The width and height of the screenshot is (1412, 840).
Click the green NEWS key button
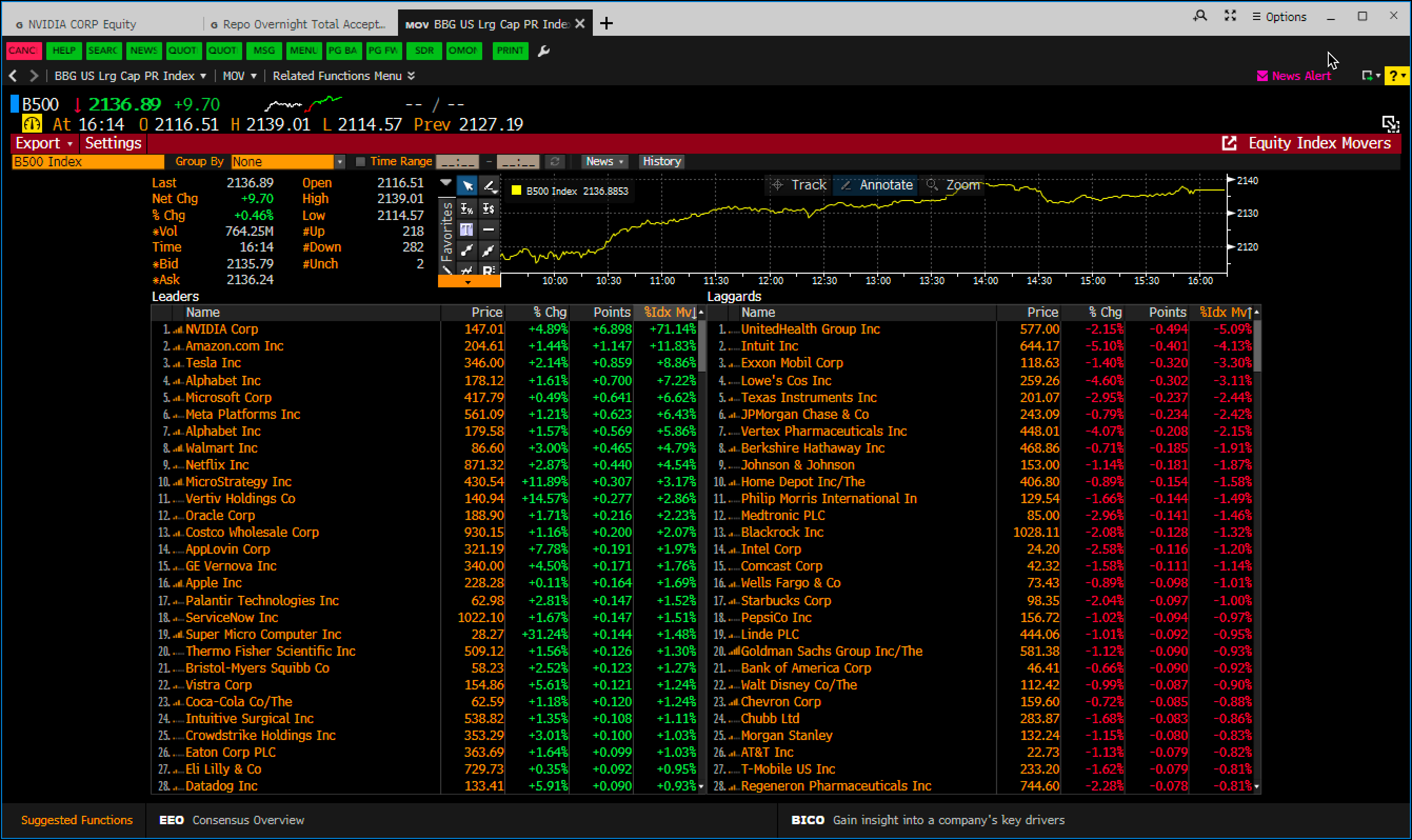(x=144, y=51)
